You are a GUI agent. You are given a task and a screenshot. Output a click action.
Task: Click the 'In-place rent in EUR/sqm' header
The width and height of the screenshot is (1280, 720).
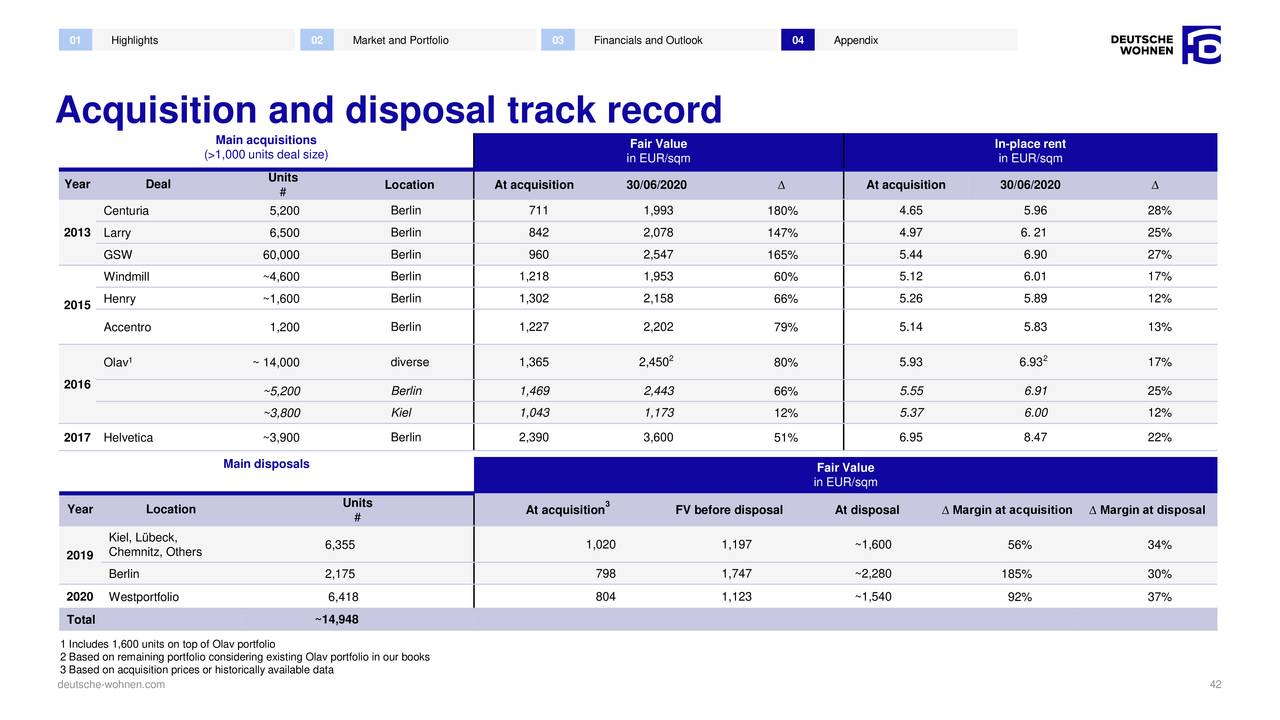pos(1030,151)
